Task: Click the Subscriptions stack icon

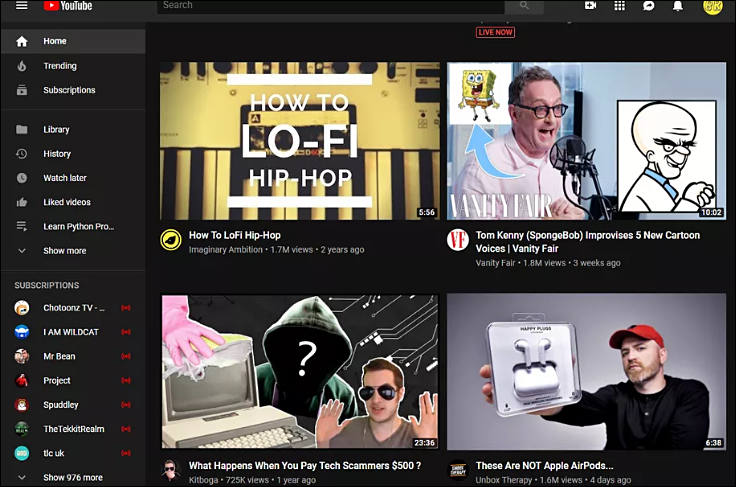Action: click(x=22, y=90)
